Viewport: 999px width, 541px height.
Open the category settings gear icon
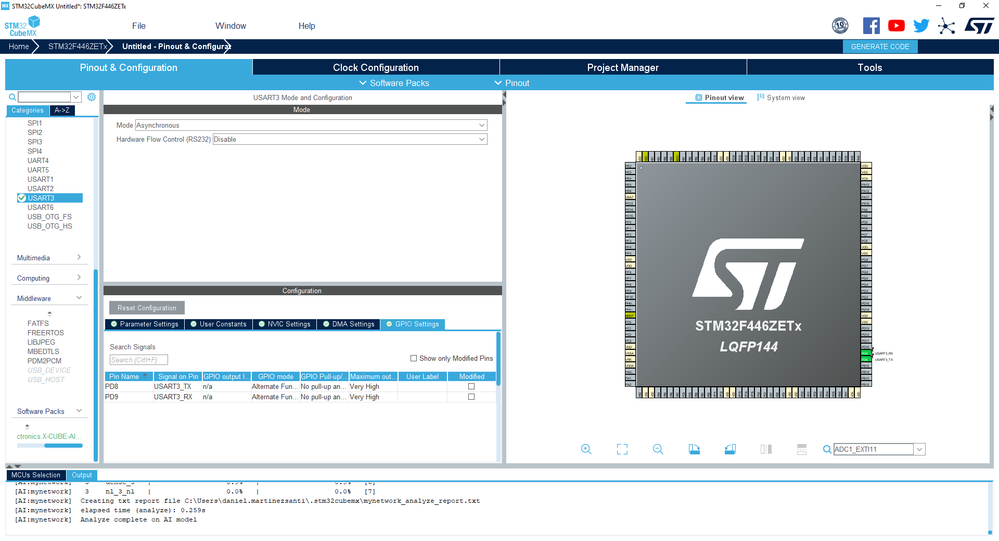click(92, 97)
